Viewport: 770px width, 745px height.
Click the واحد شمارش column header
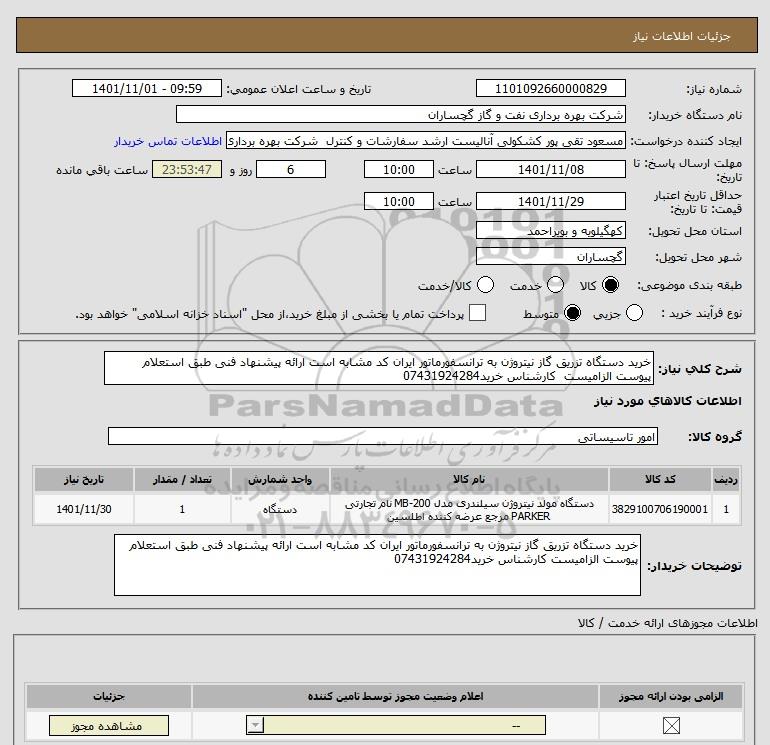[x=280, y=479]
